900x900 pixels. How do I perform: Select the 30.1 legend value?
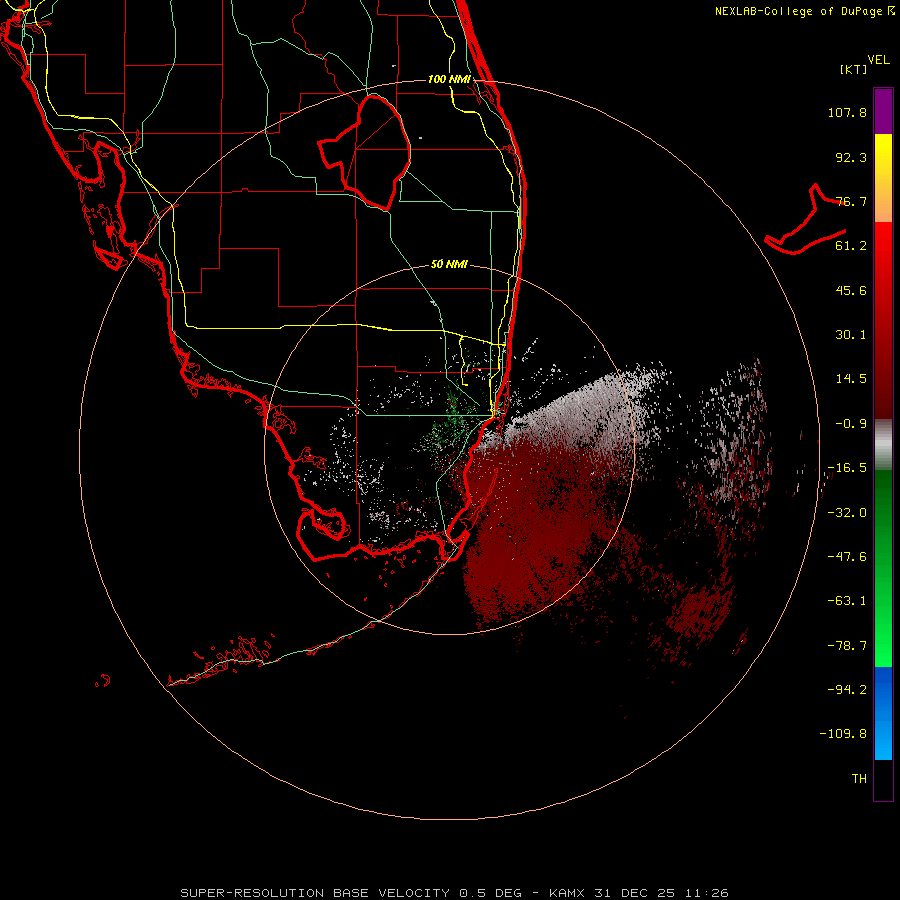click(851, 335)
